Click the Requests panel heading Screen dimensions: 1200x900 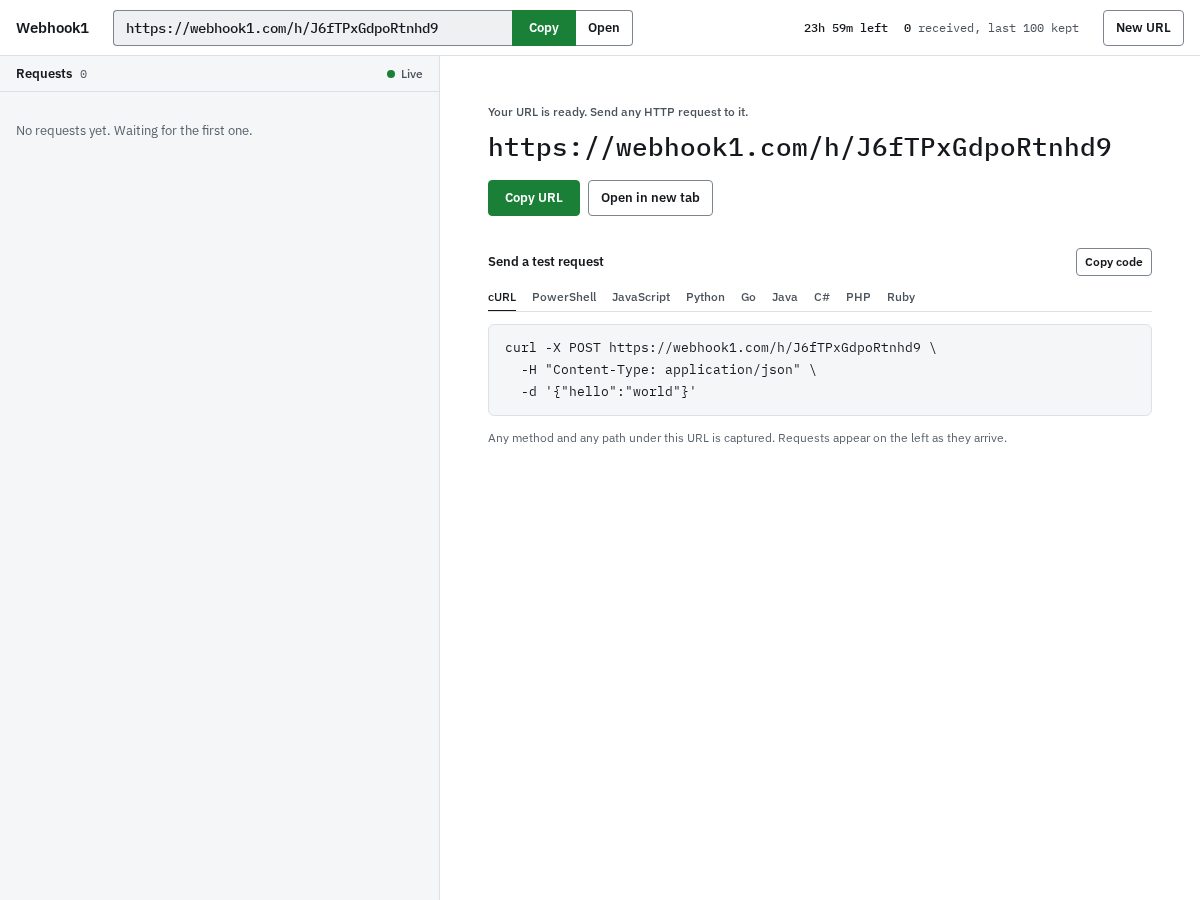[44, 74]
